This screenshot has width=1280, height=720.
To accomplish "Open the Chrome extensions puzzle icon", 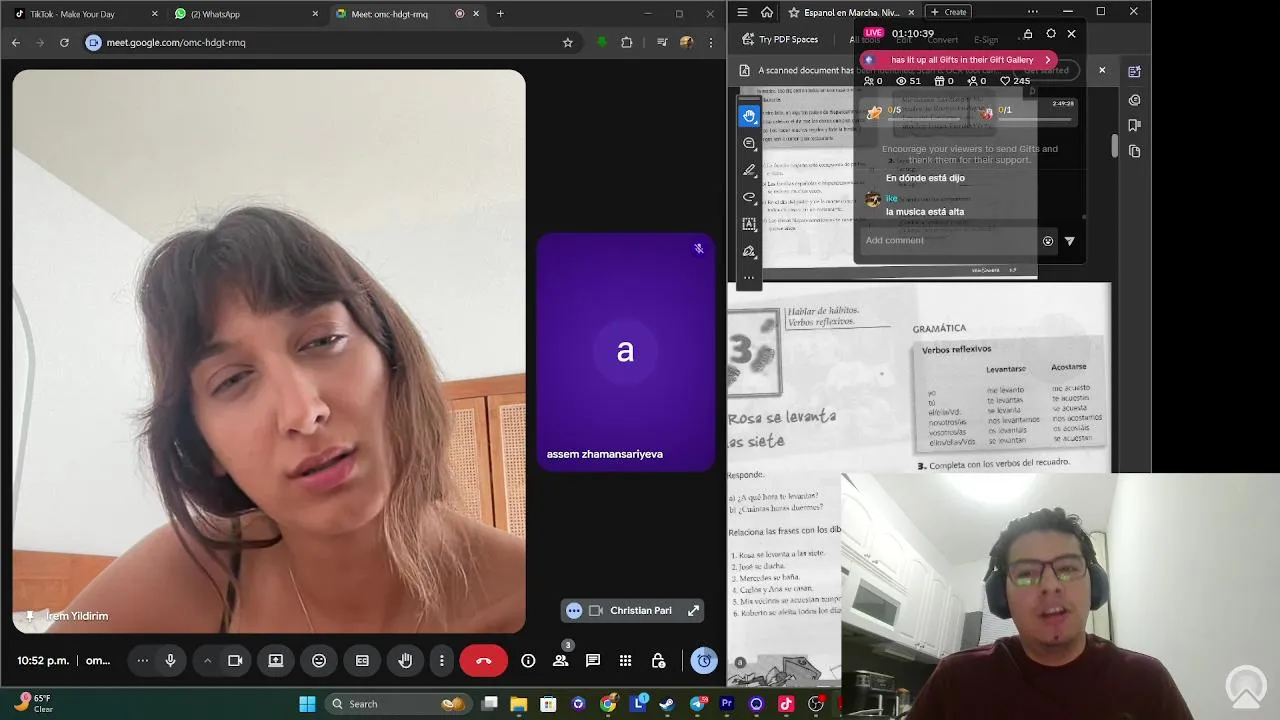I will pyautogui.click(x=627, y=43).
